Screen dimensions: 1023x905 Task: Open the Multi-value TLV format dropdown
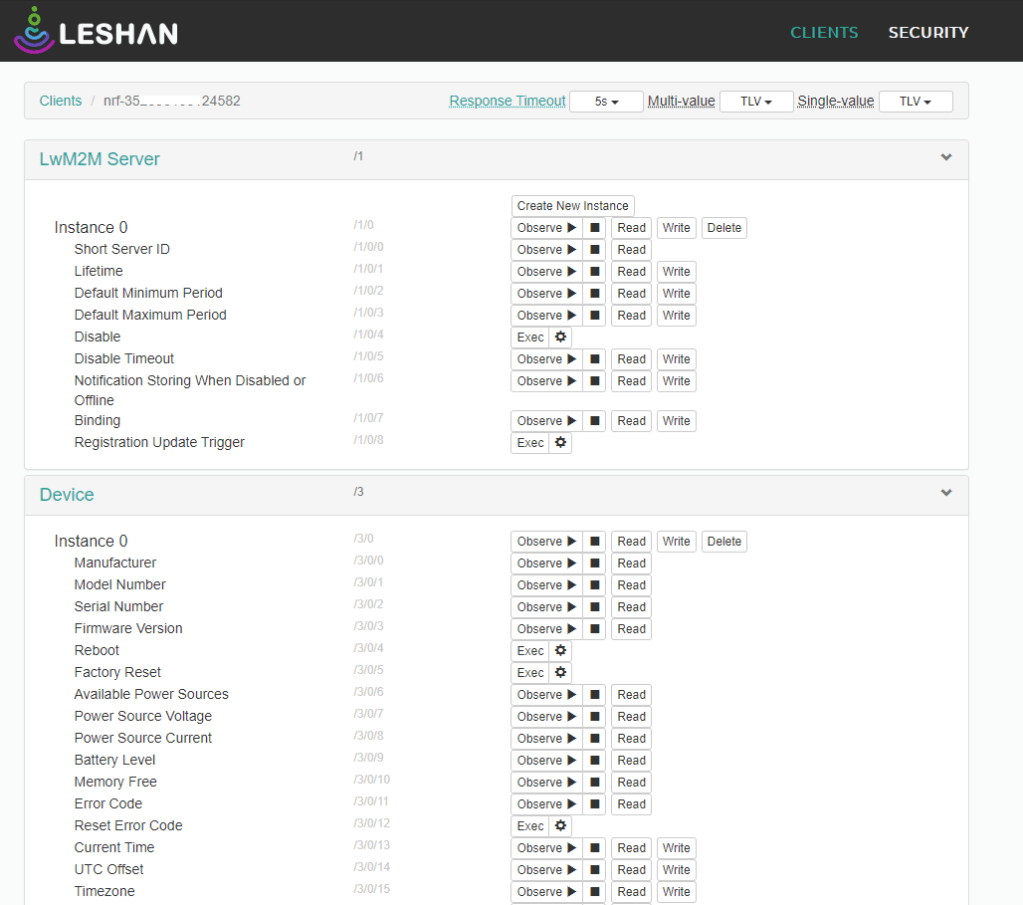pyautogui.click(x=756, y=102)
